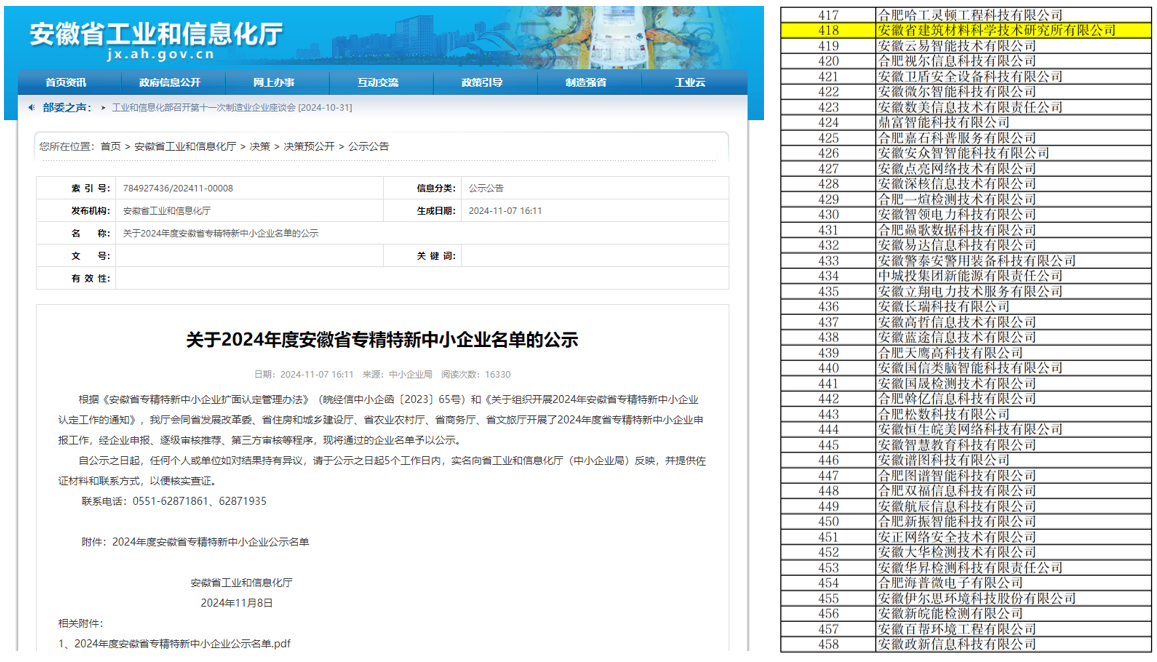
Task: Click the 名称 field value in the info table
Action: coord(221,233)
